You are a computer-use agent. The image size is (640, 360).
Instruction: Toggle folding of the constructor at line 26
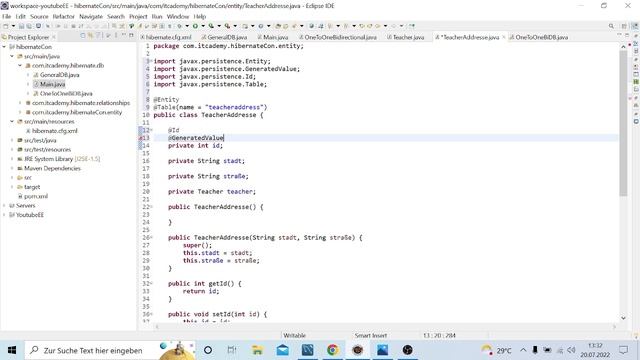click(151, 238)
